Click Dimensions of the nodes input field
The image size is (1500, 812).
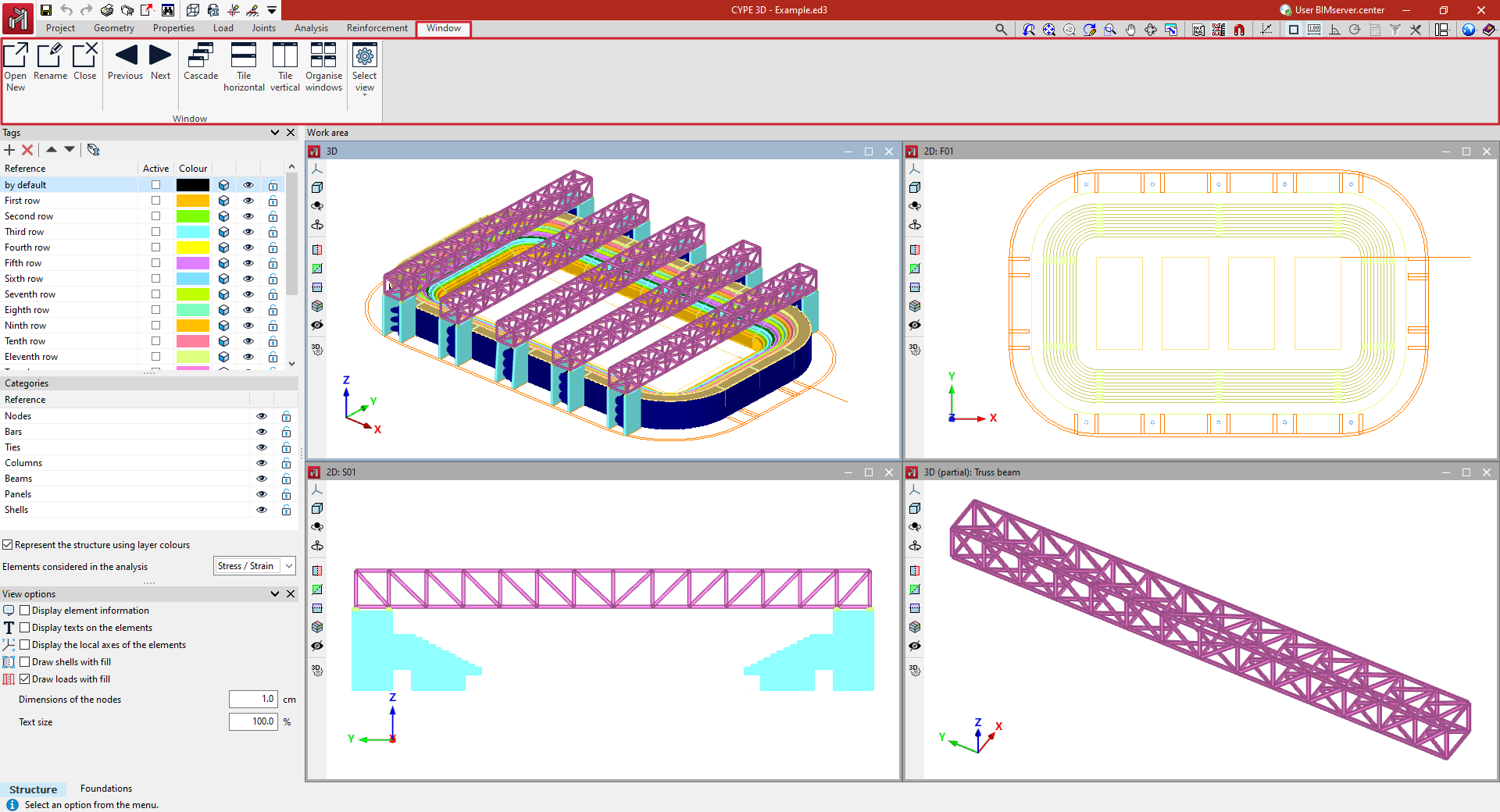coord(253,700)
